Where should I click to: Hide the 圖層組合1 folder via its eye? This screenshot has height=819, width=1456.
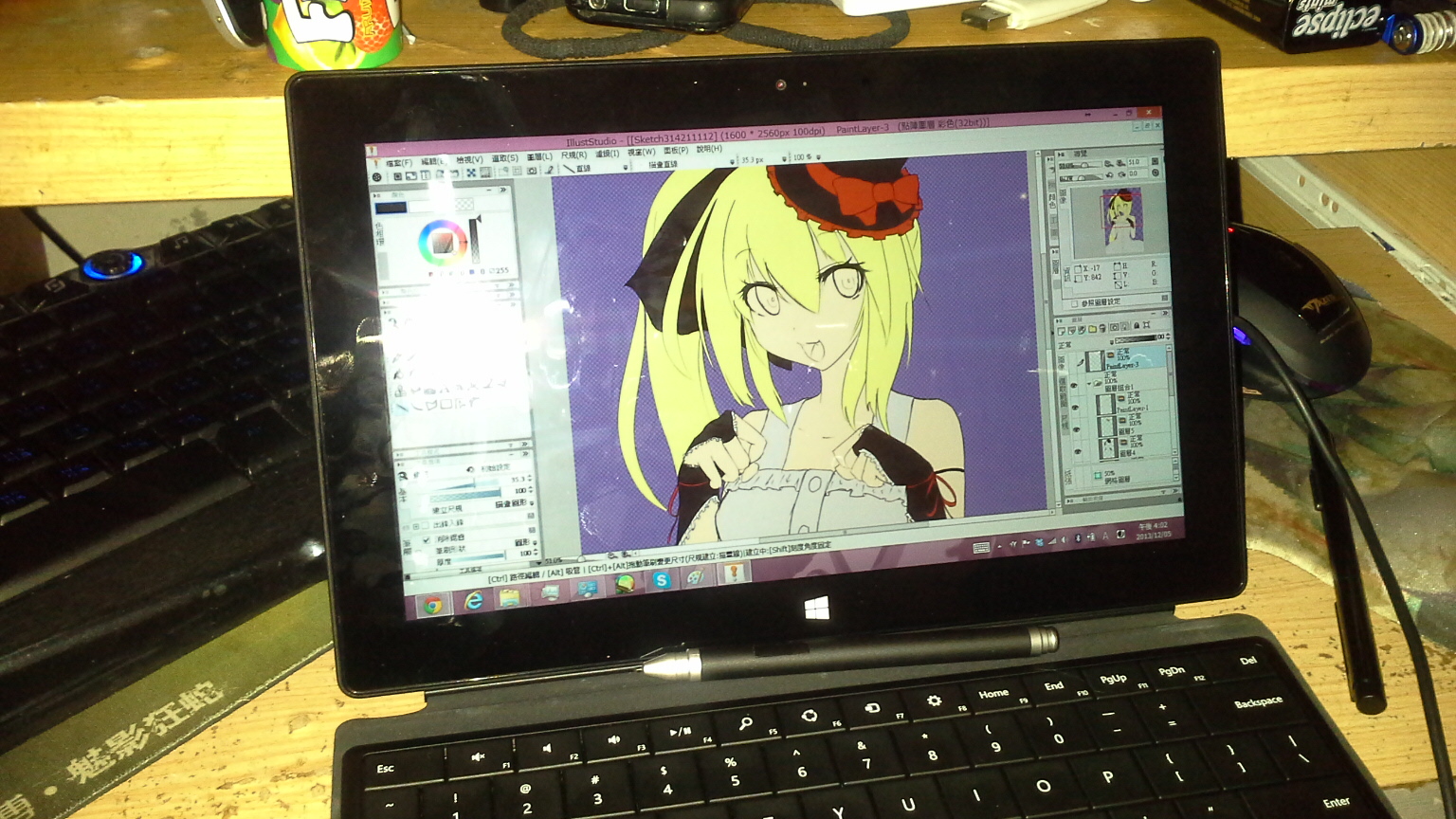[1073, 385]
